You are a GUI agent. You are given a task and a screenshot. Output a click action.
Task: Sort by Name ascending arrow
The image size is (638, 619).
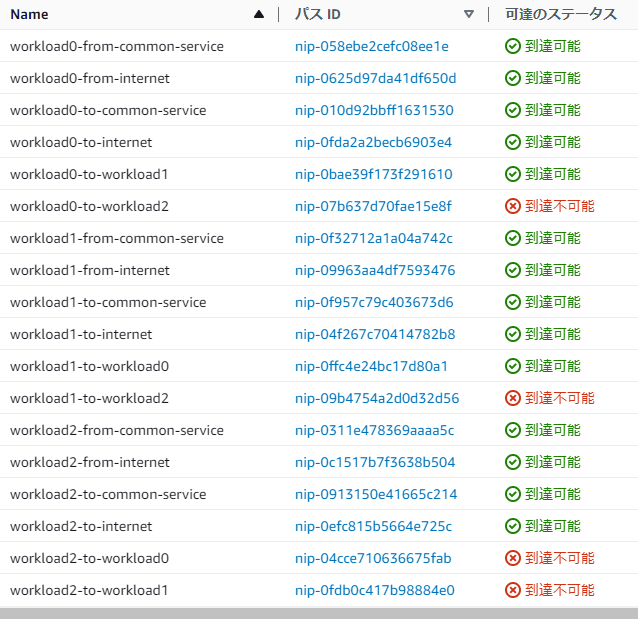[259, 15]
